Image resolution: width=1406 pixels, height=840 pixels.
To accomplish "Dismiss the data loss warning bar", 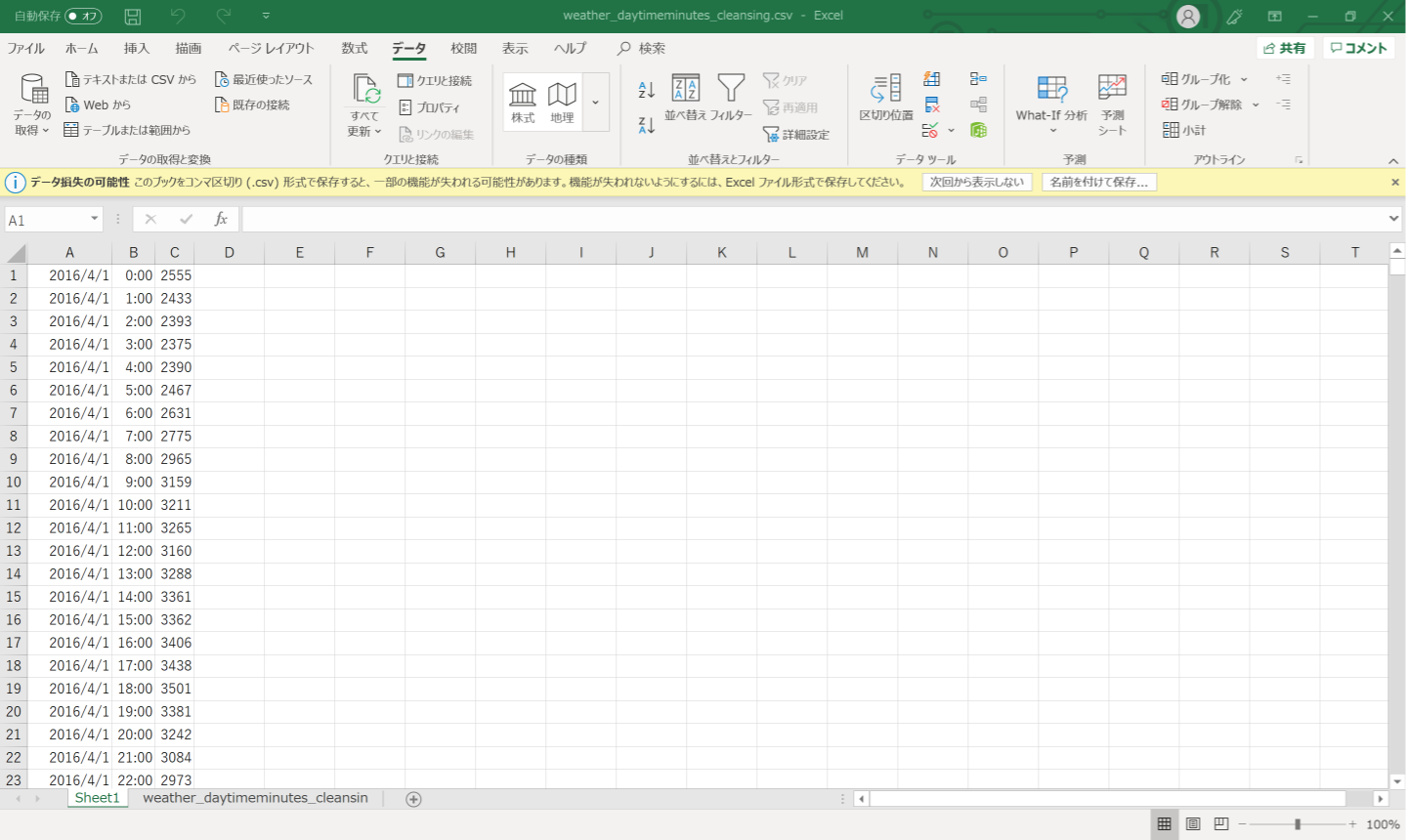I will [1395, 183].
